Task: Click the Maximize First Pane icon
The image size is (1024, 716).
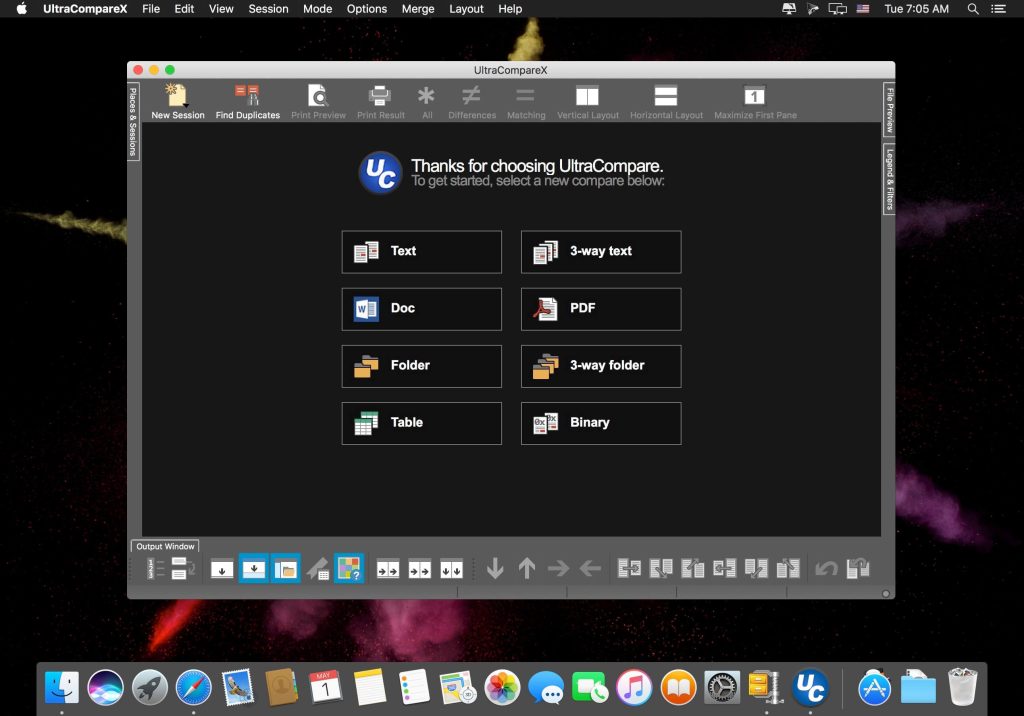Action: pos(755,96)
